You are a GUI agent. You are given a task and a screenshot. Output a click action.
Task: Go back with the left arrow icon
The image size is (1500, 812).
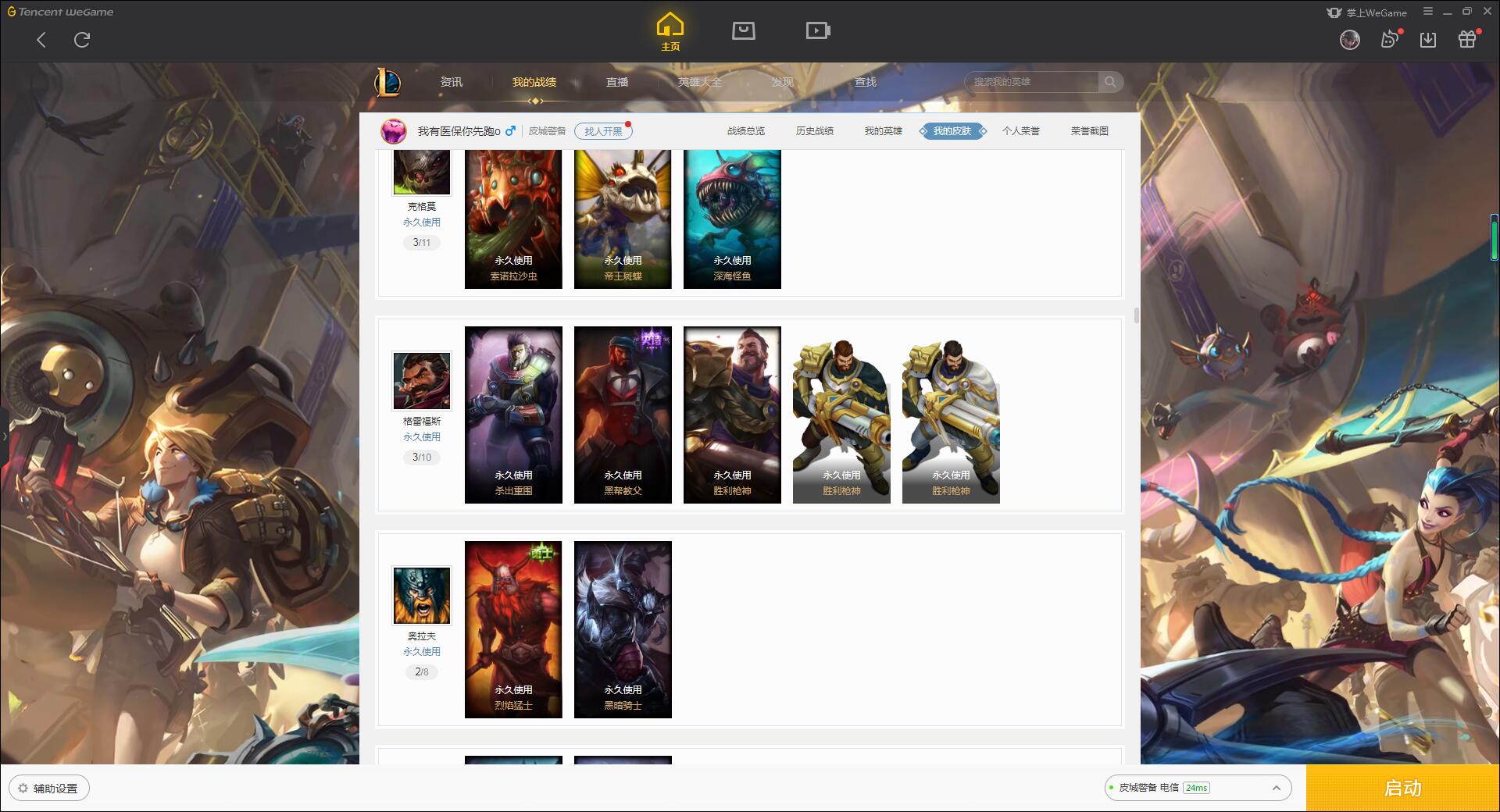pos(41,40)
